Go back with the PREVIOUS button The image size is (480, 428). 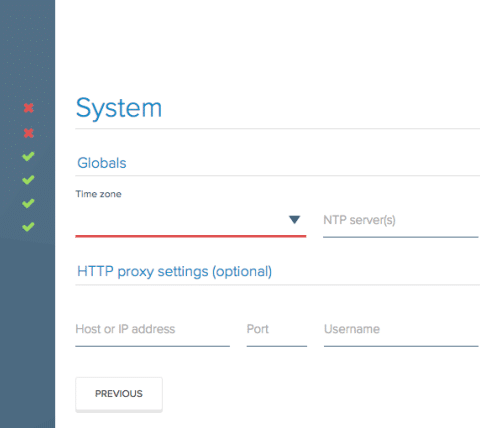(119, 394)
